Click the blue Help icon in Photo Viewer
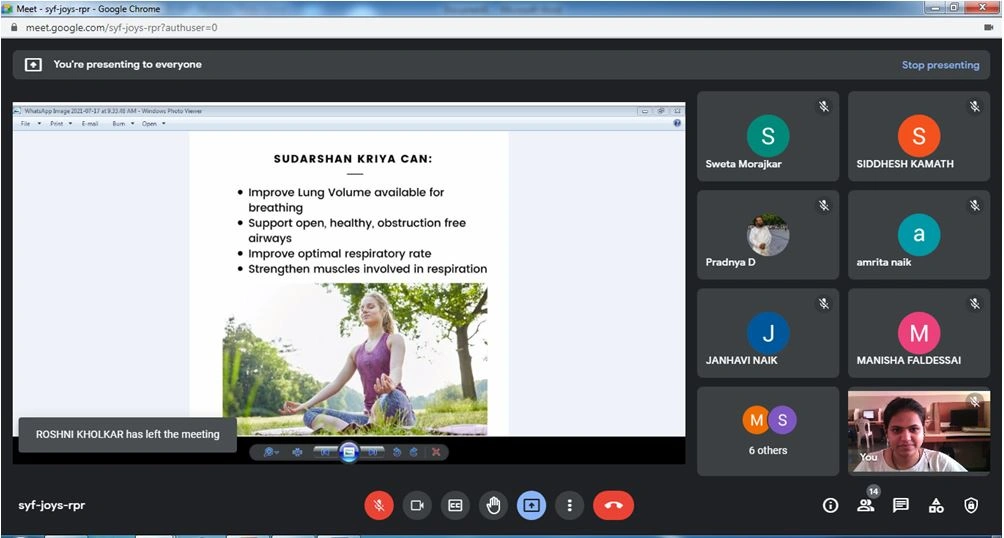Viewport: 1004px width, 538px height. pyautogui.click(x=677, y=124)
